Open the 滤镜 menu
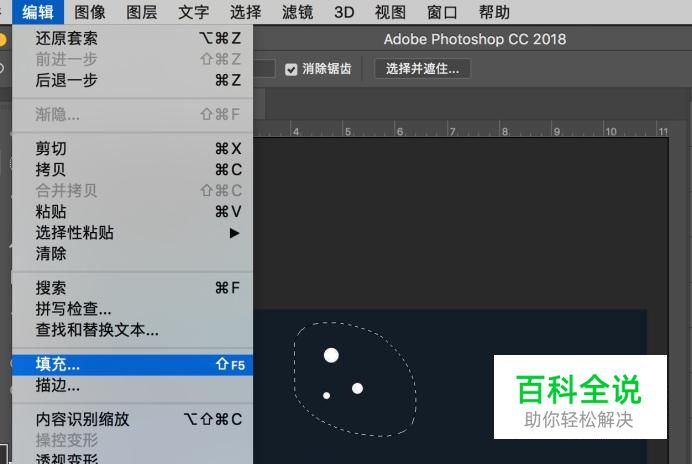692x464 pixels. tap(297, 12)
